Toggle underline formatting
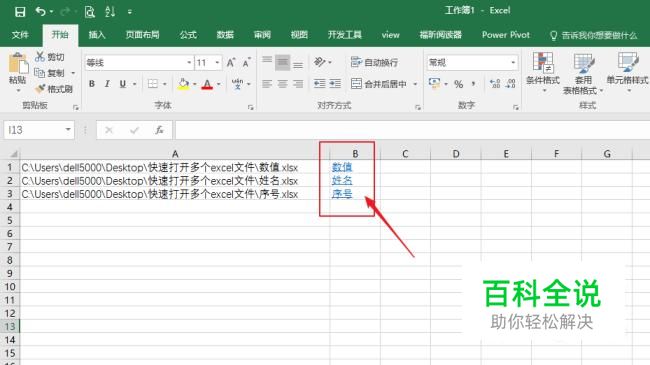The image size is (650, 365). point(123,84)
